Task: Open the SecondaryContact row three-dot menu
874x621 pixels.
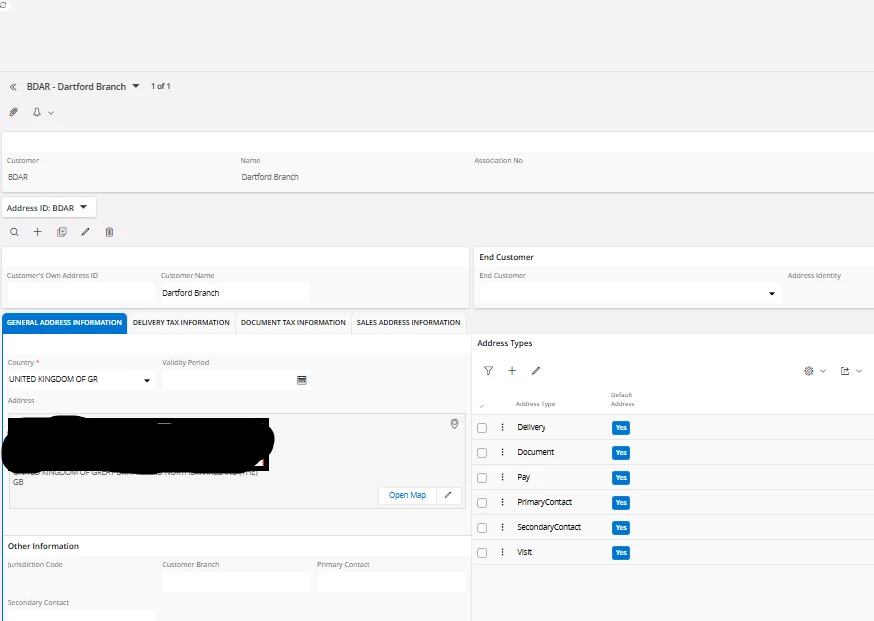Action: 502,527
